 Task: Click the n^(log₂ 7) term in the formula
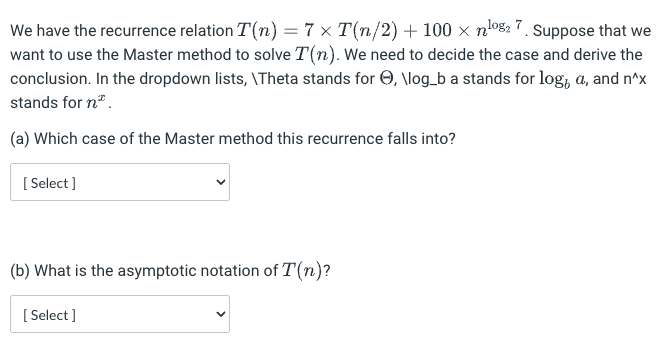(x=499, y=28)
